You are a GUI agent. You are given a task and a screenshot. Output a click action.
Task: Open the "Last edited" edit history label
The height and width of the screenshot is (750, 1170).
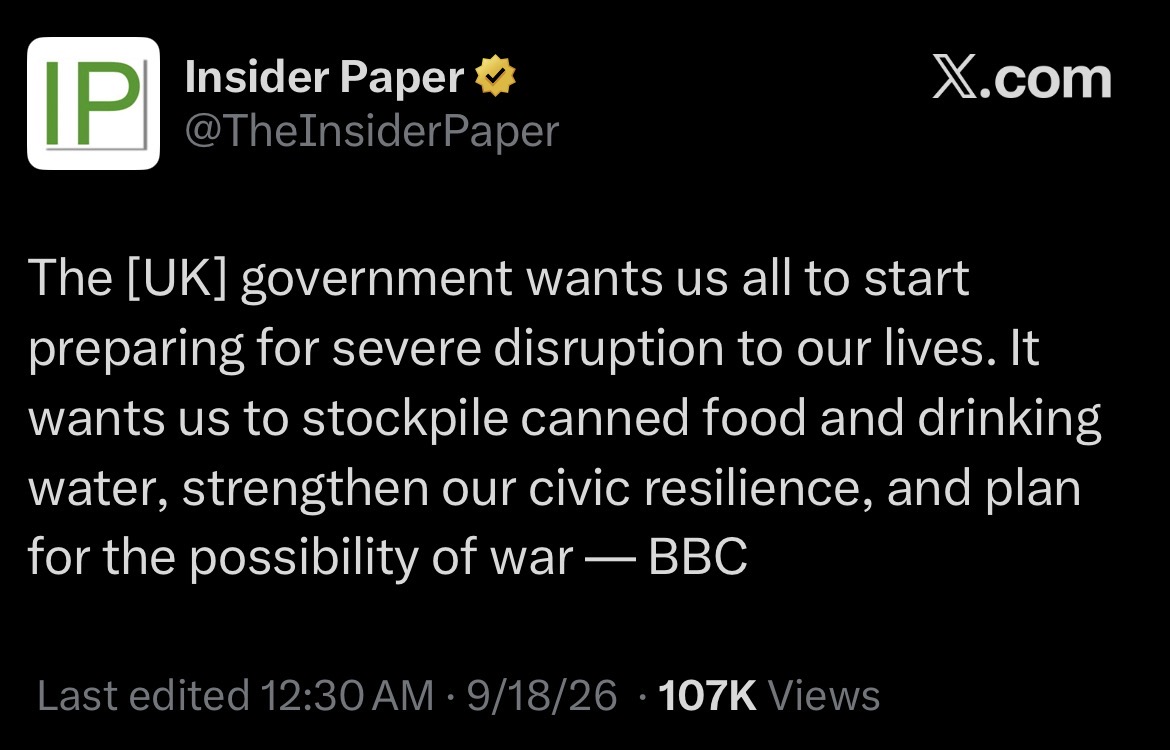(x=143, y=696)
